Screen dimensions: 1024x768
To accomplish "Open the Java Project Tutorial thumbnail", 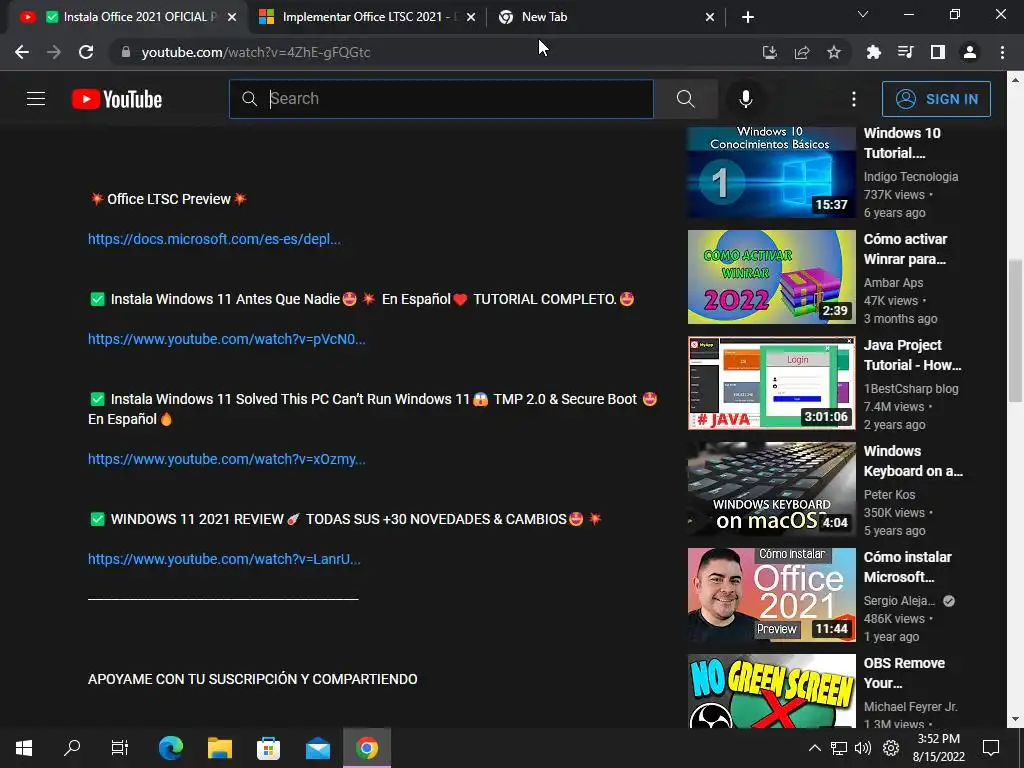I will (x=771, y=383).
